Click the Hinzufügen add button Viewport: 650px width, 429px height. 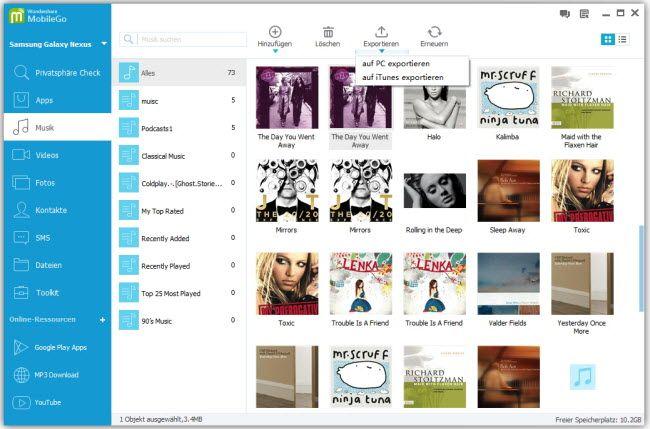tap(274, 36)
